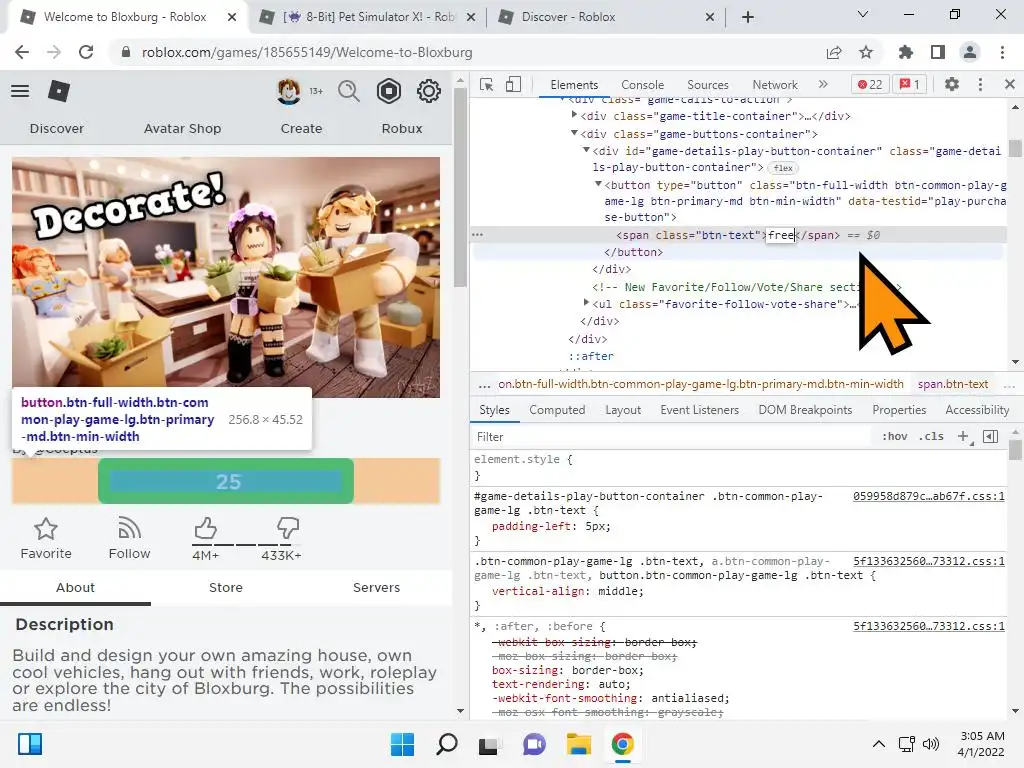
Task: Collapse the game-details-play-button-container div
Action: [586, 150]
